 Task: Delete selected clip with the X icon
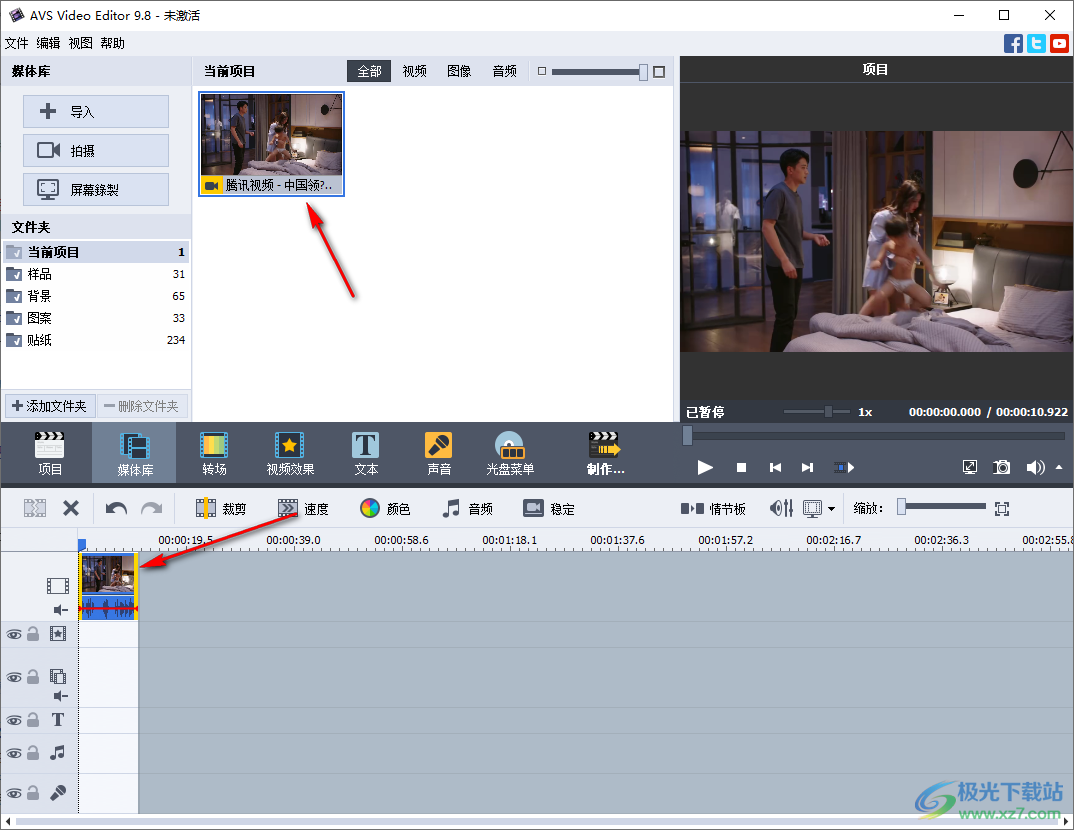(71, 508)
